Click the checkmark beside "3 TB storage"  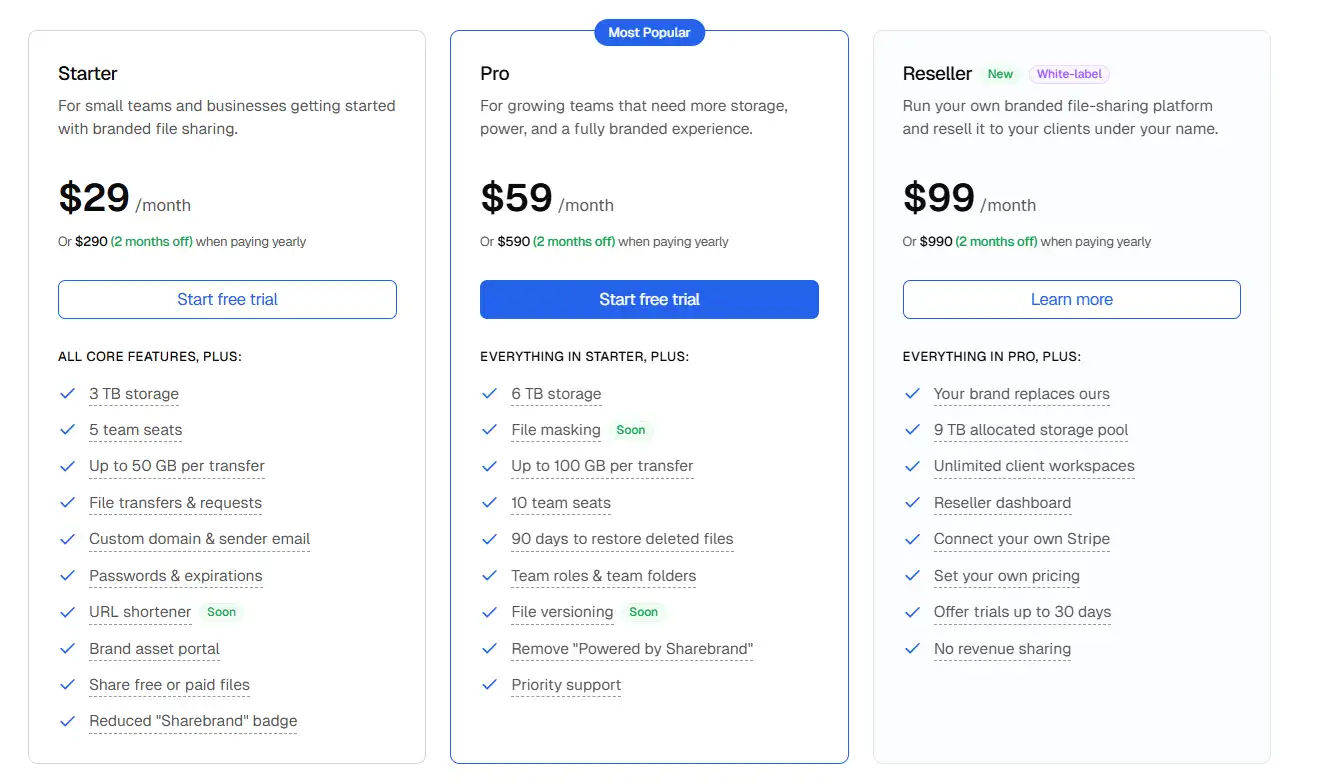pos(67,394)
